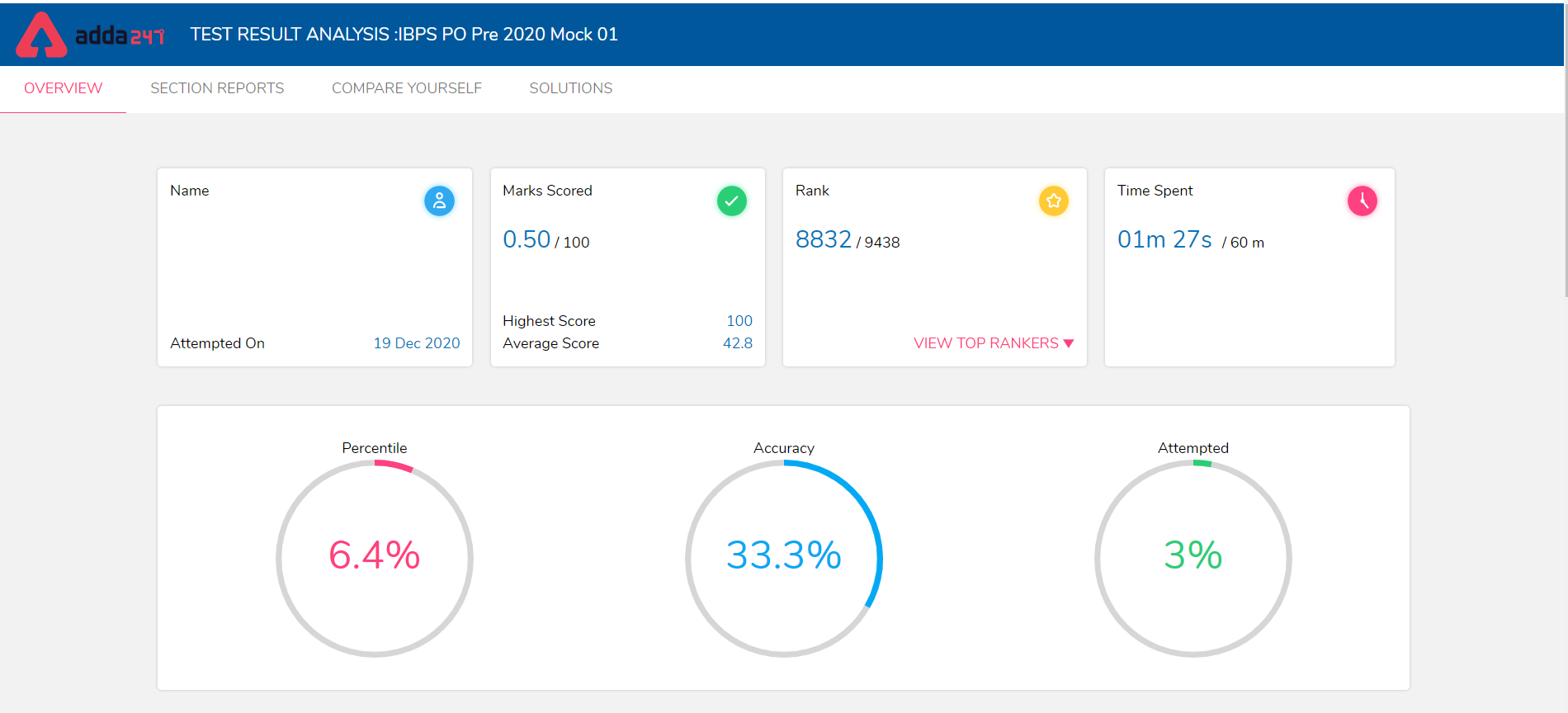
Task: Click the Accuracy circular gauge
Action: coord(784,558)
